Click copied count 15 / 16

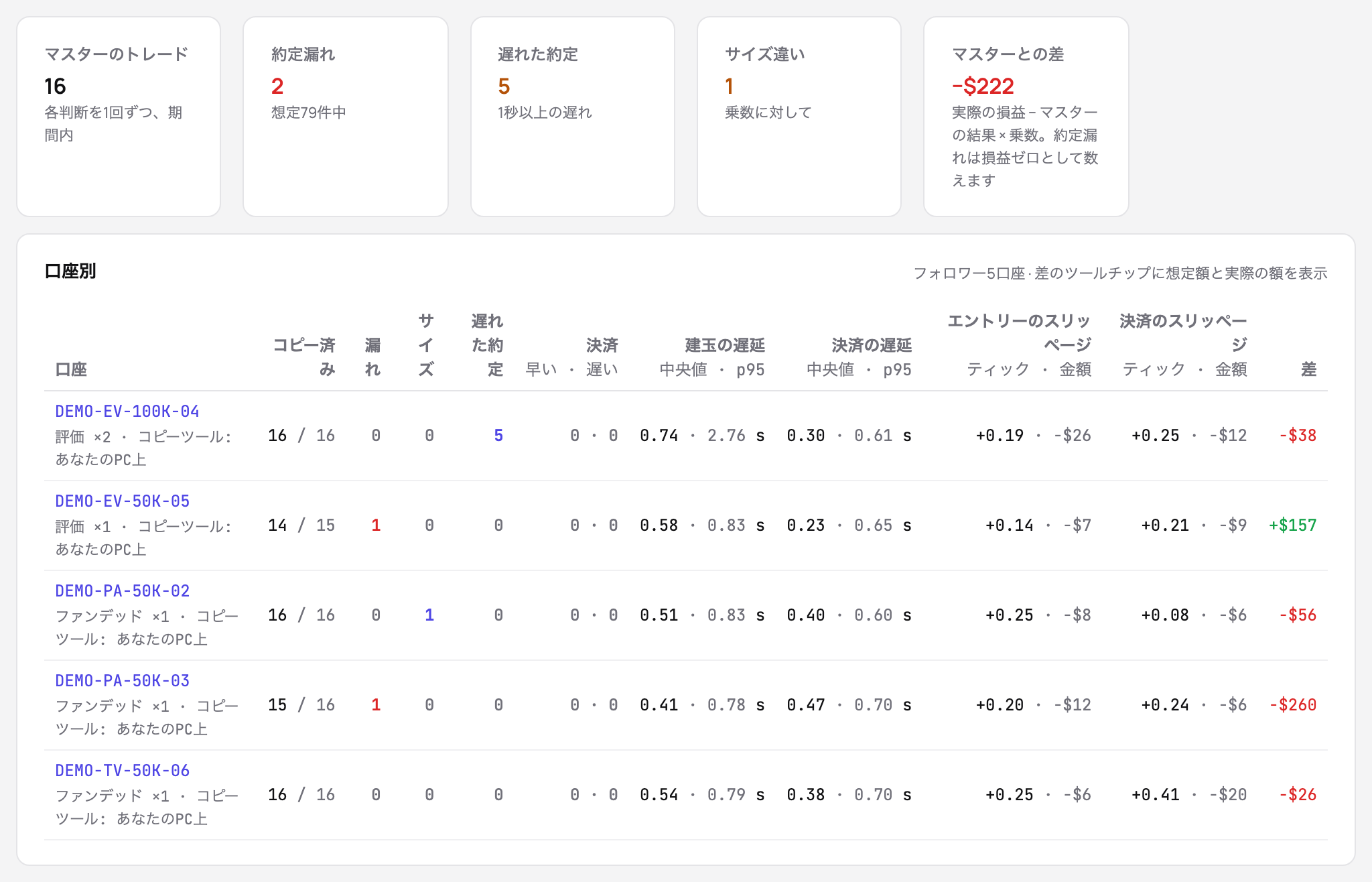tap(301, 705)
